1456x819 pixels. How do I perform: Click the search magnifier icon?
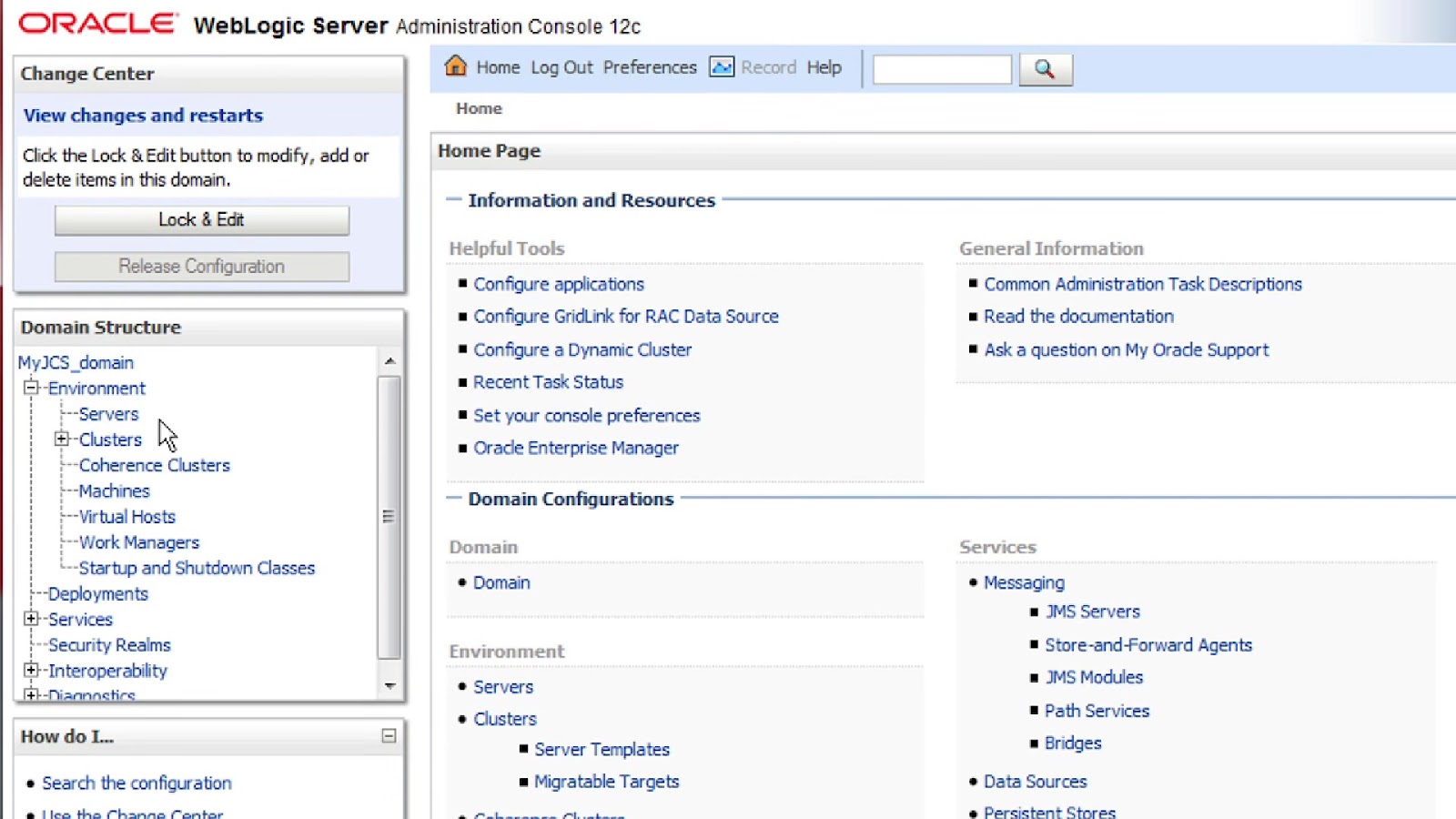(1045, 68)
